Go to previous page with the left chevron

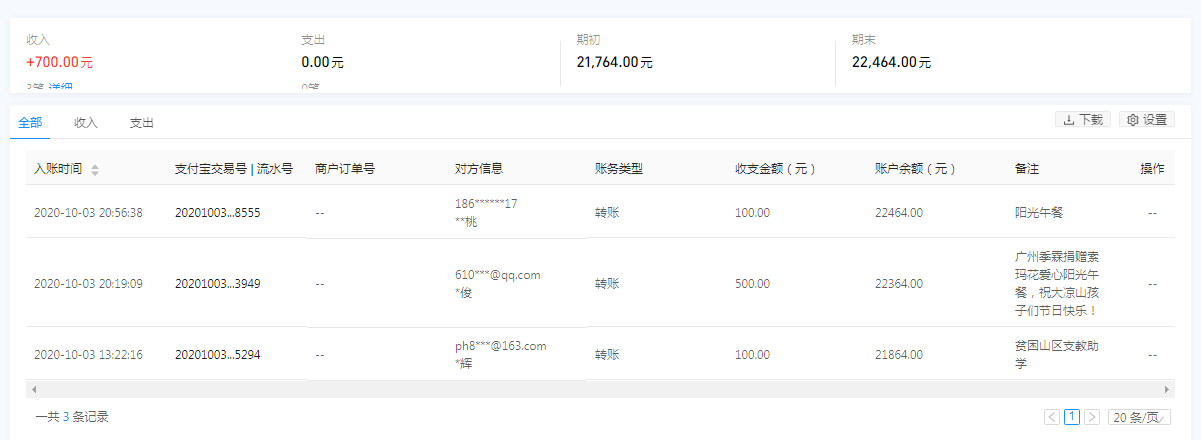[1051, 417]
